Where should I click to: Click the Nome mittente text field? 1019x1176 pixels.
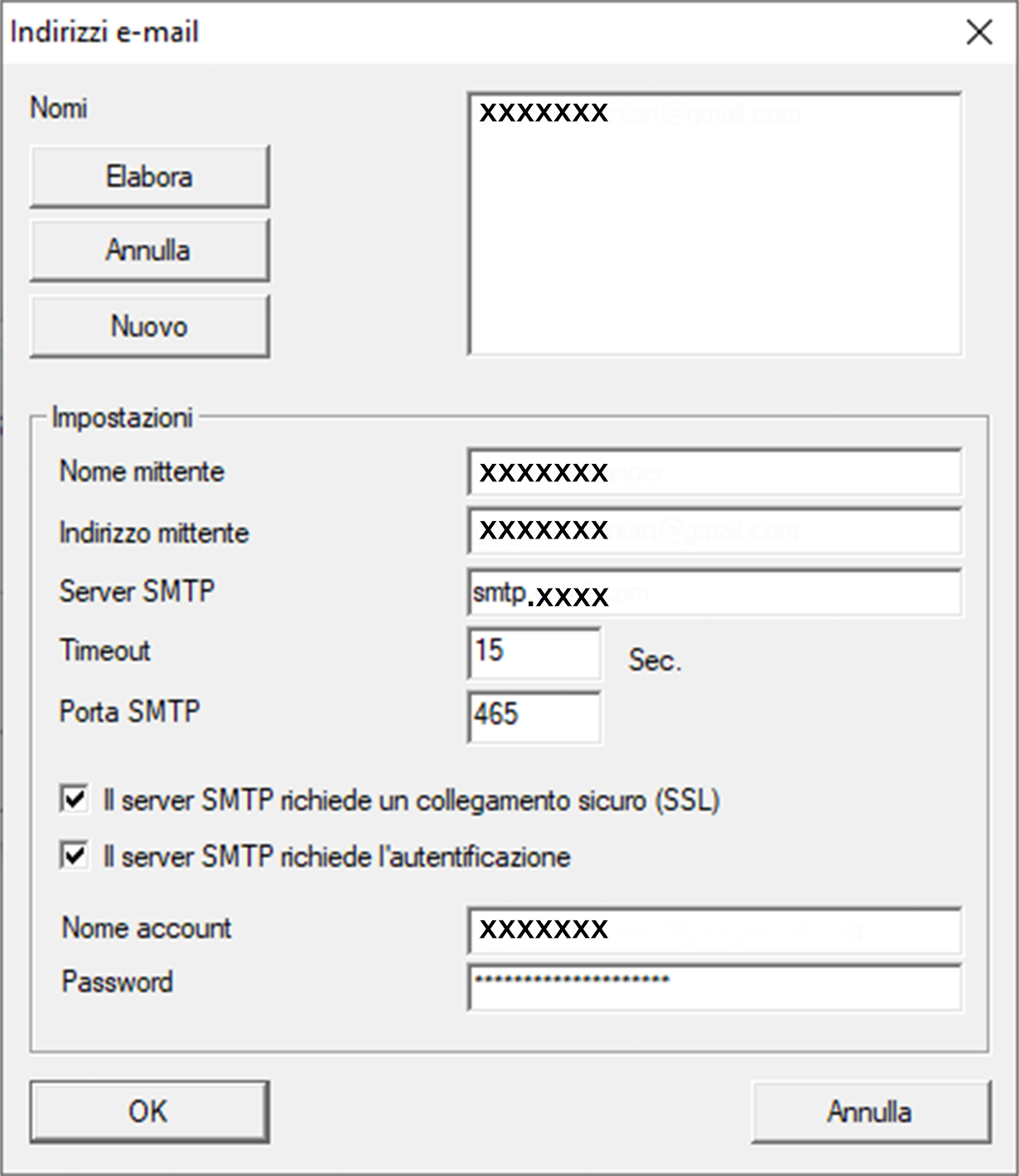[714, 472]
